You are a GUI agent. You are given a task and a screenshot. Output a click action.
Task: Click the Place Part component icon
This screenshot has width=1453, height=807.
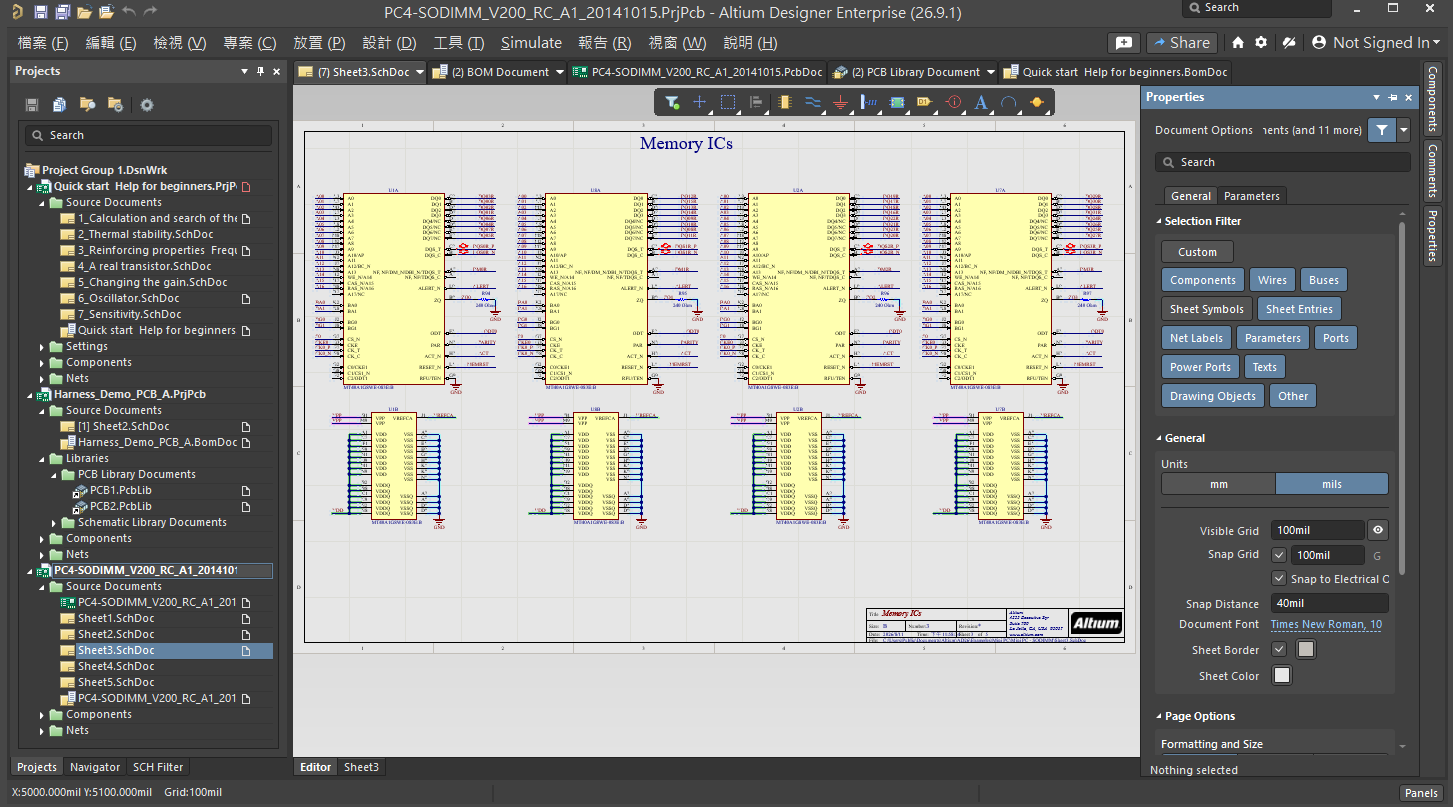(x=784, y=102)
